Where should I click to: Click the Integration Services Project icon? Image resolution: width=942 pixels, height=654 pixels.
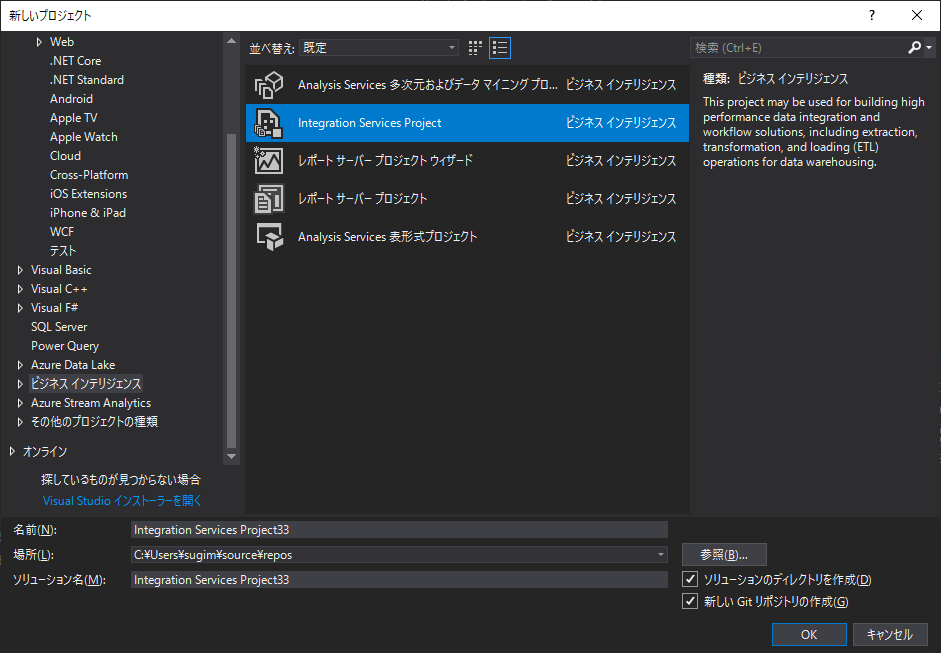(269, 123)
